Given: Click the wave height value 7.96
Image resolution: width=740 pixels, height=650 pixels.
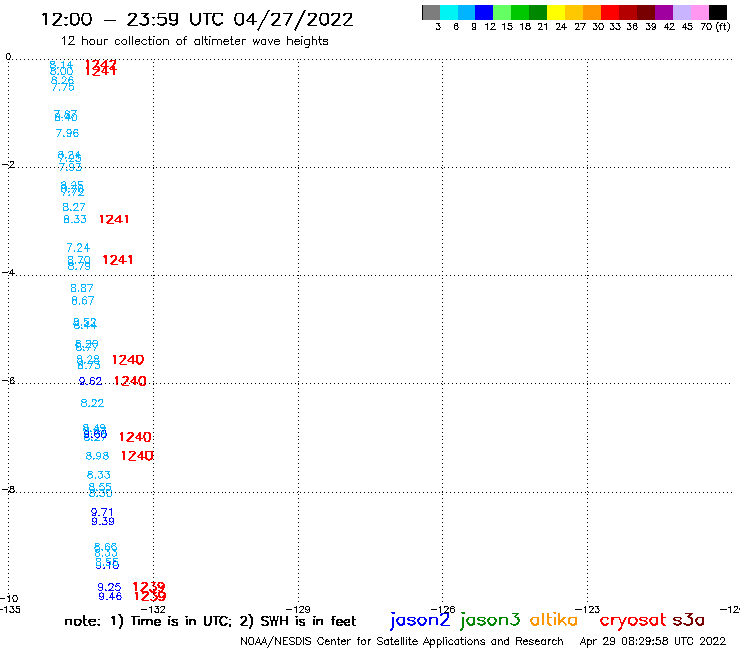Looking at the screenshot, I should point(67,133).
